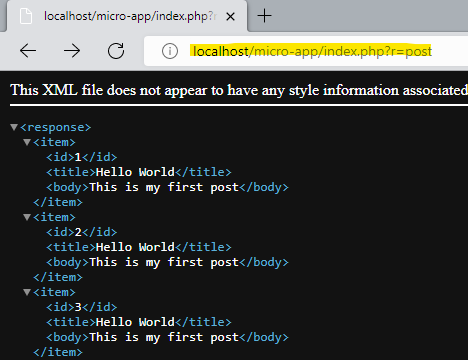The image size is (468, 360).
Task: Select the localhost/micro-app/index.php tab
Action: [127, 16]
